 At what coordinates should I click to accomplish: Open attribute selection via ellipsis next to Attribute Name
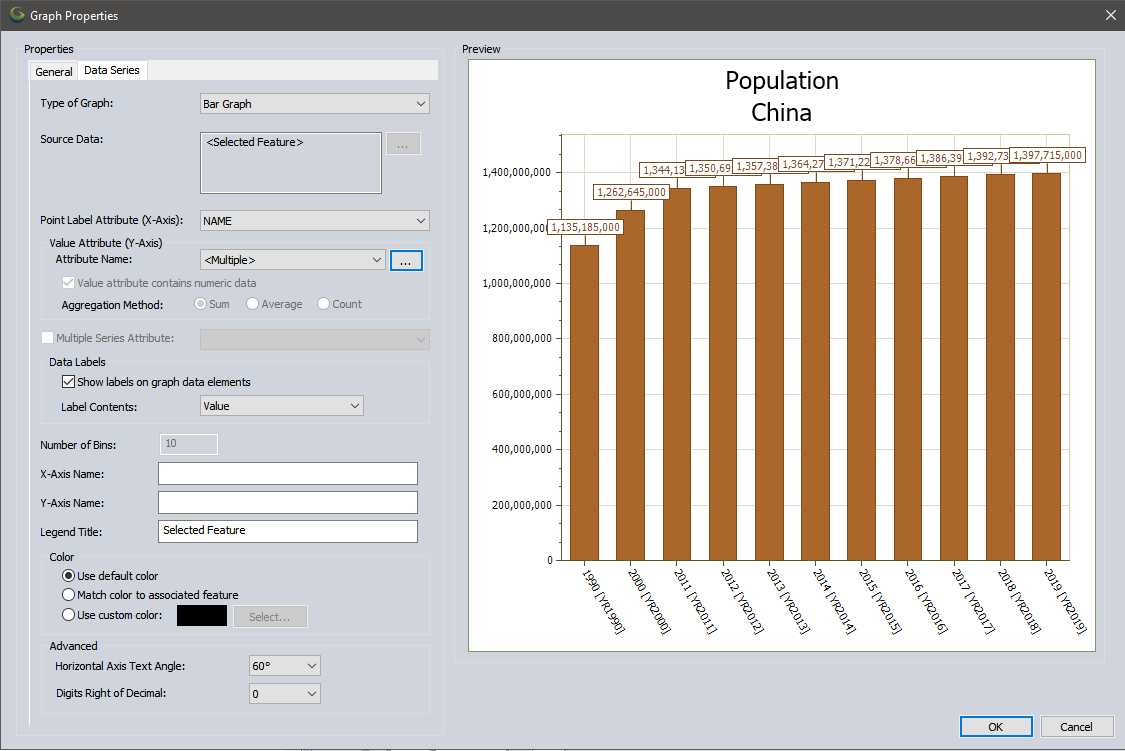coord(406,260)
